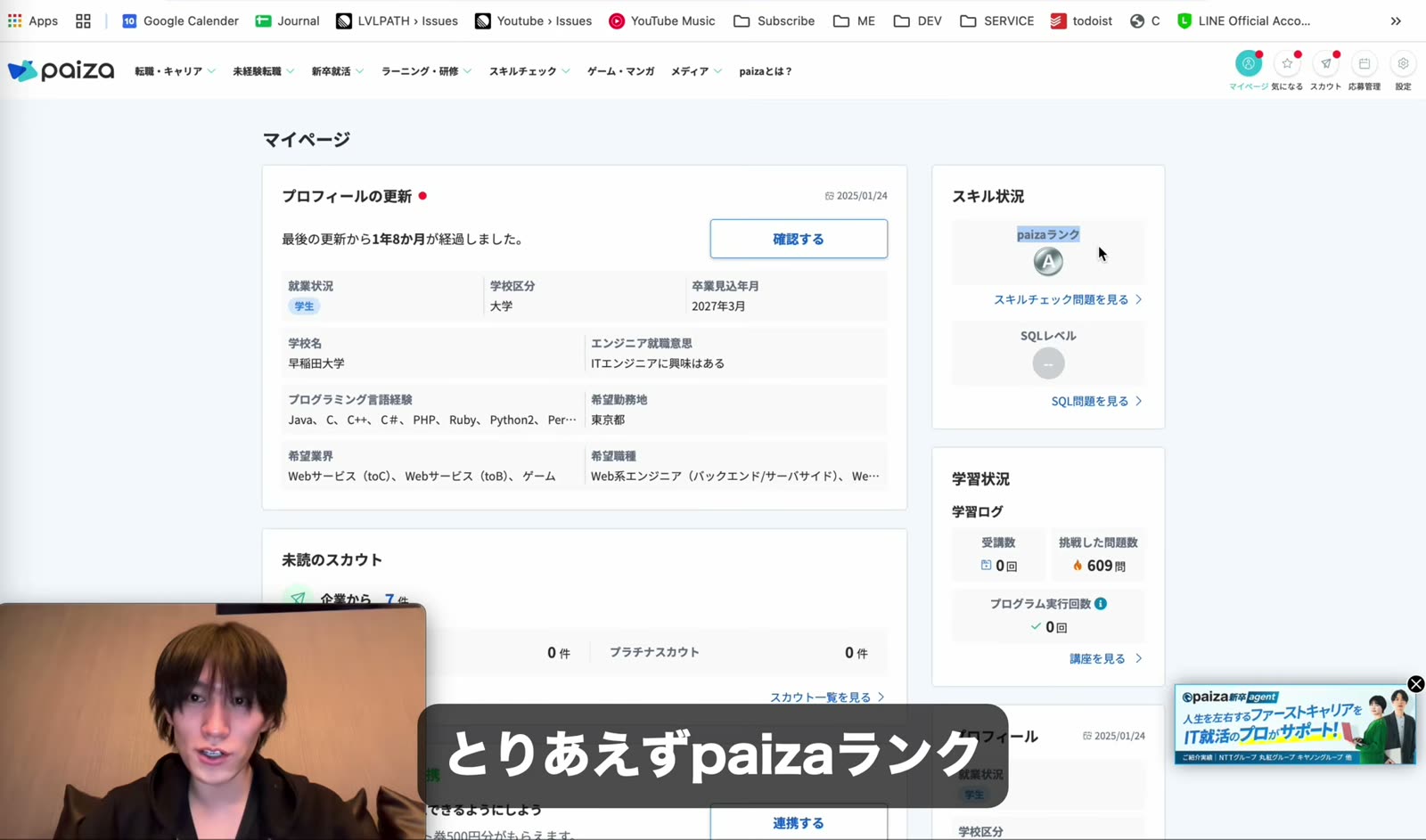Open Youtube Issues bookmark
Image resolution: width=1426 pixels, height=840 pixels.
(x=533, y=20)
